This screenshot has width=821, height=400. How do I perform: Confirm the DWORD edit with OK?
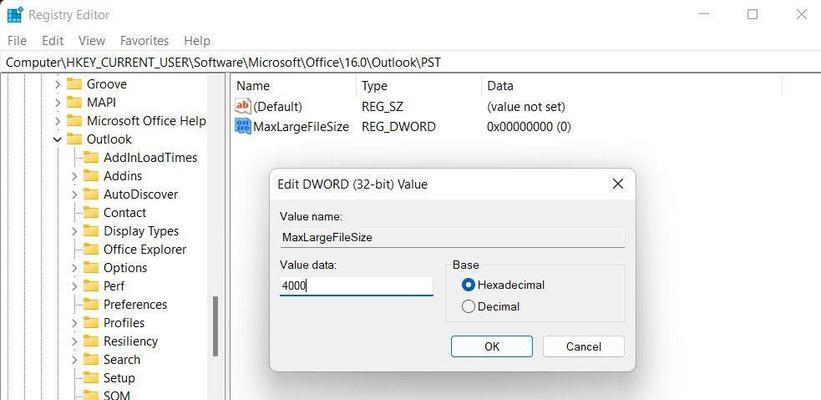pos(492,347)
